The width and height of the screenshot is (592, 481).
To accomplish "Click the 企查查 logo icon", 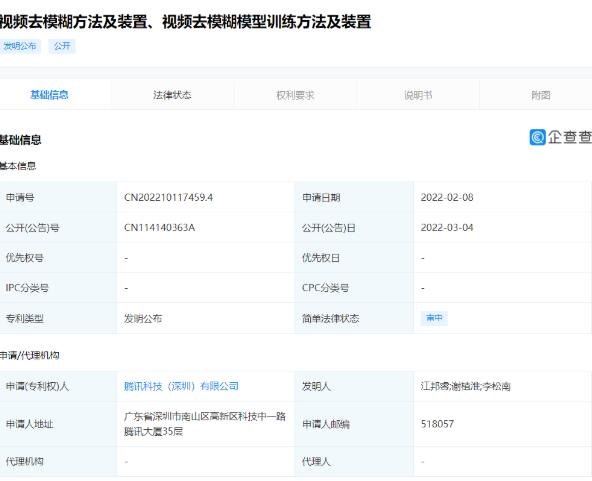I will [538, 137].
